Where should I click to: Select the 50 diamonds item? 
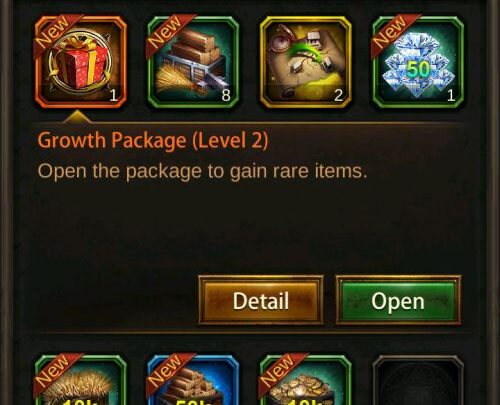click(x=418, y=62)
